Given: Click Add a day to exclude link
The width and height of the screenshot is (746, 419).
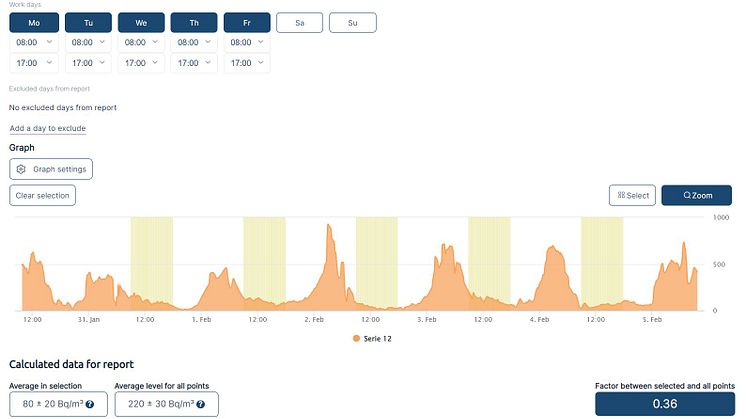Looking at the screenshot, I should (x=47, y=129).
